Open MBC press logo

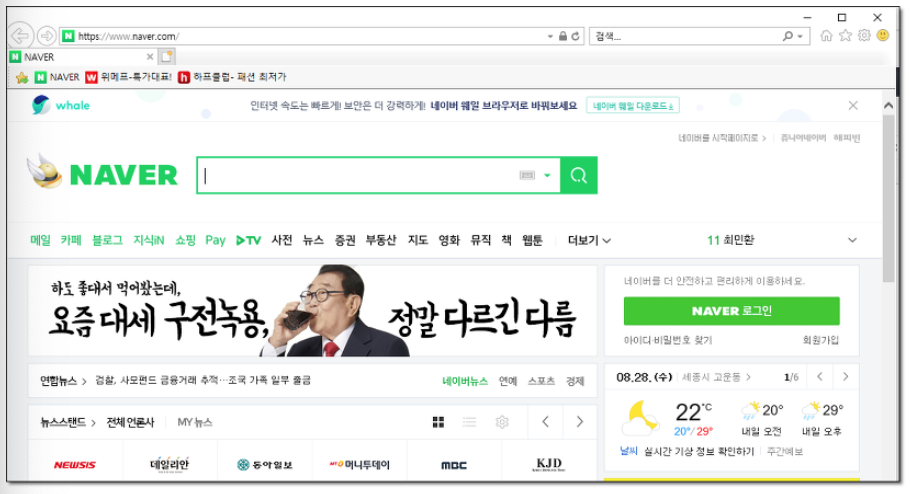[x=454, y=465]
